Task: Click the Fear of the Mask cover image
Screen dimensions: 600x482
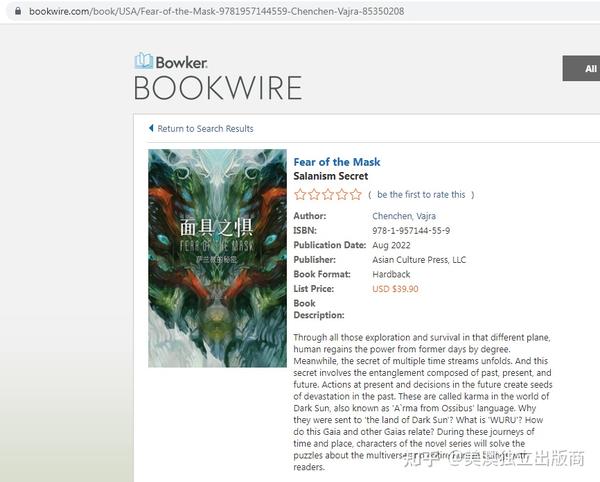Action: tap(217, 258)
